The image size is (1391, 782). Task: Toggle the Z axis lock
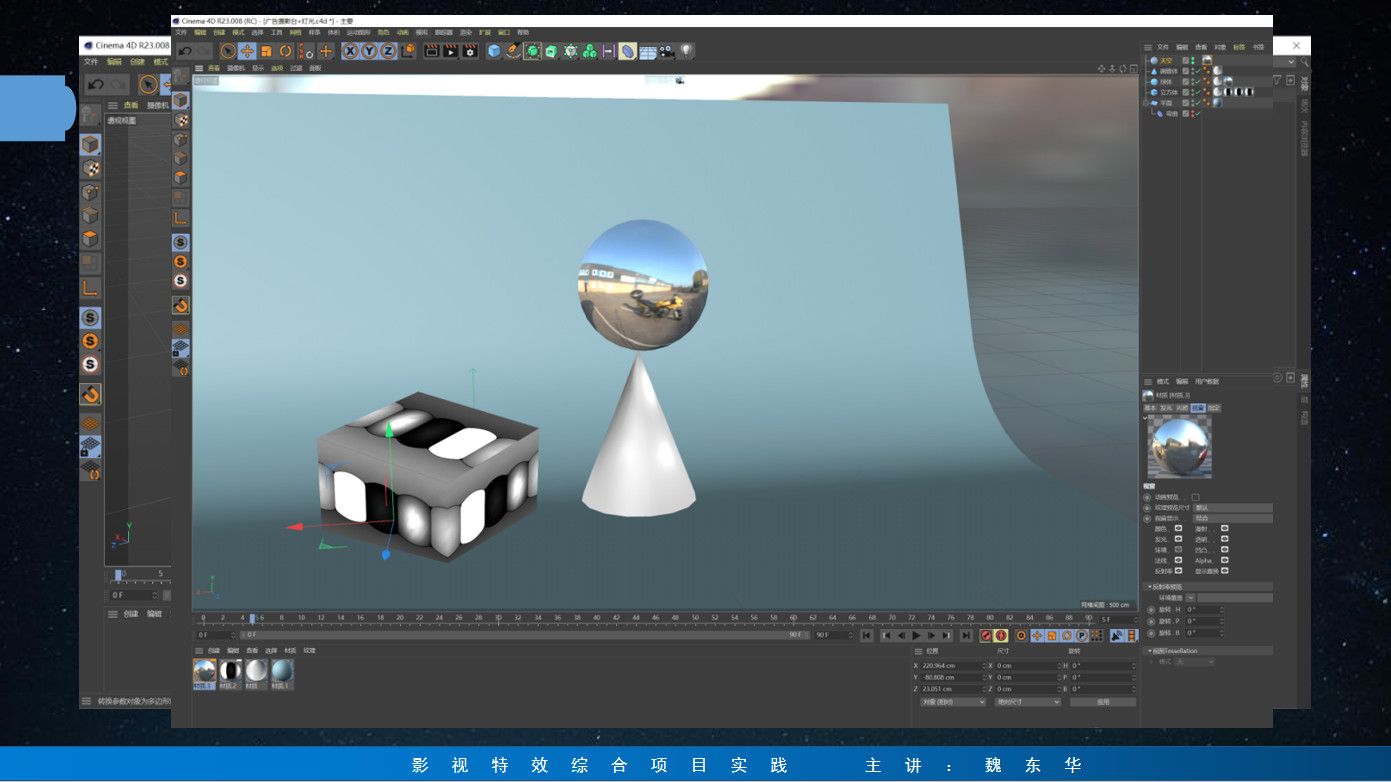click(388, 51)
